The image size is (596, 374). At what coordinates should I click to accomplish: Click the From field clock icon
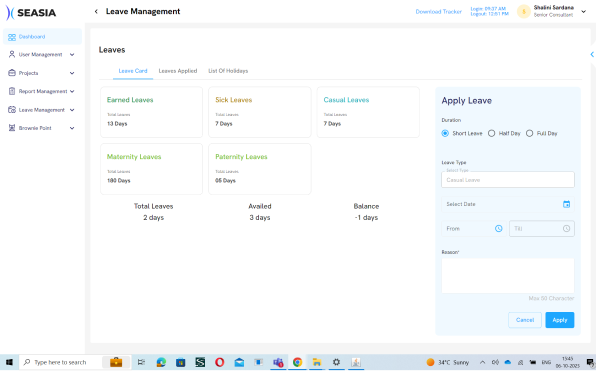[499, 228]
